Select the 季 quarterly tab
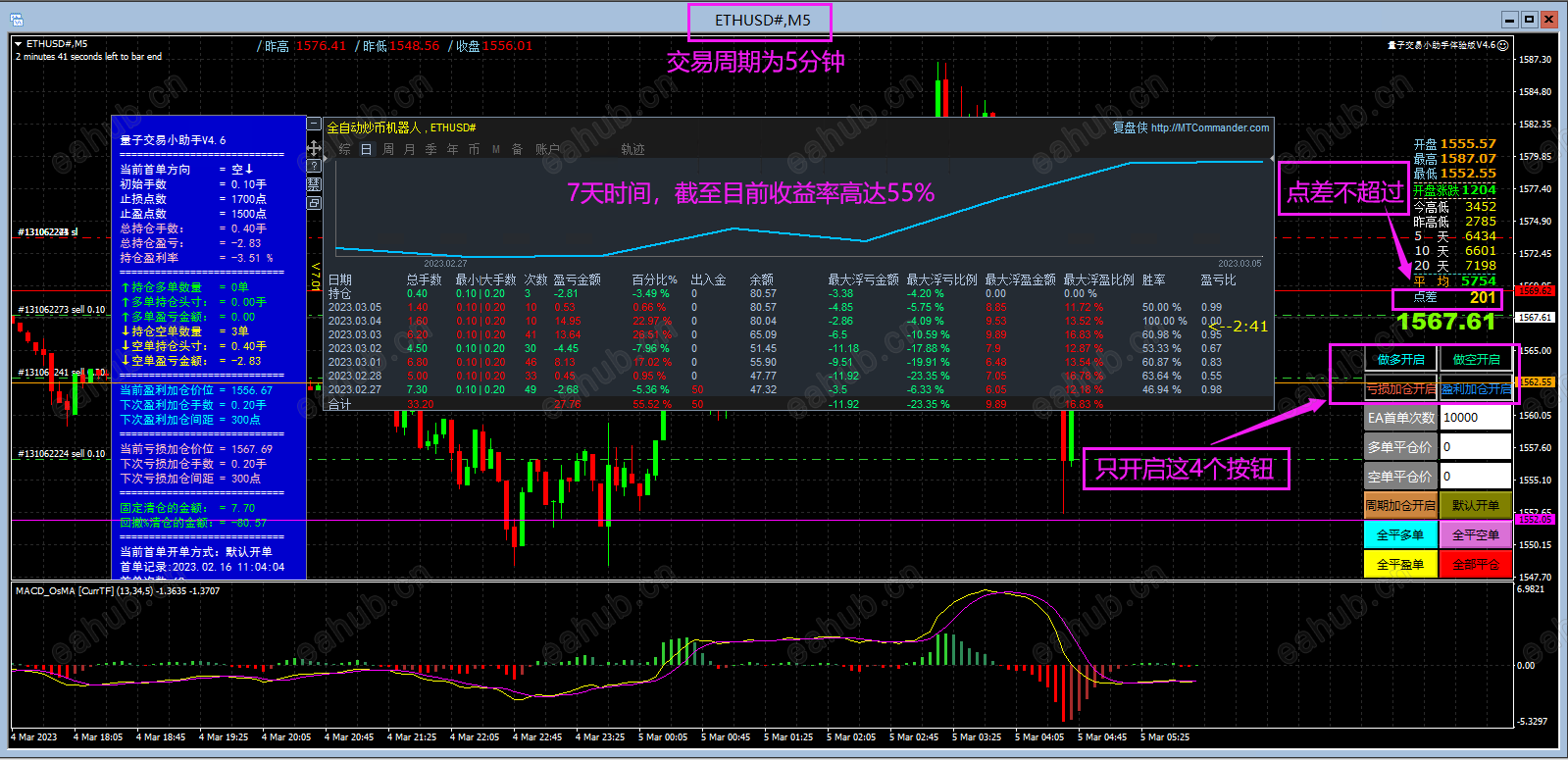Viewport: 1568px width, 760px height. pyautogui.click(x=430, y=149)
